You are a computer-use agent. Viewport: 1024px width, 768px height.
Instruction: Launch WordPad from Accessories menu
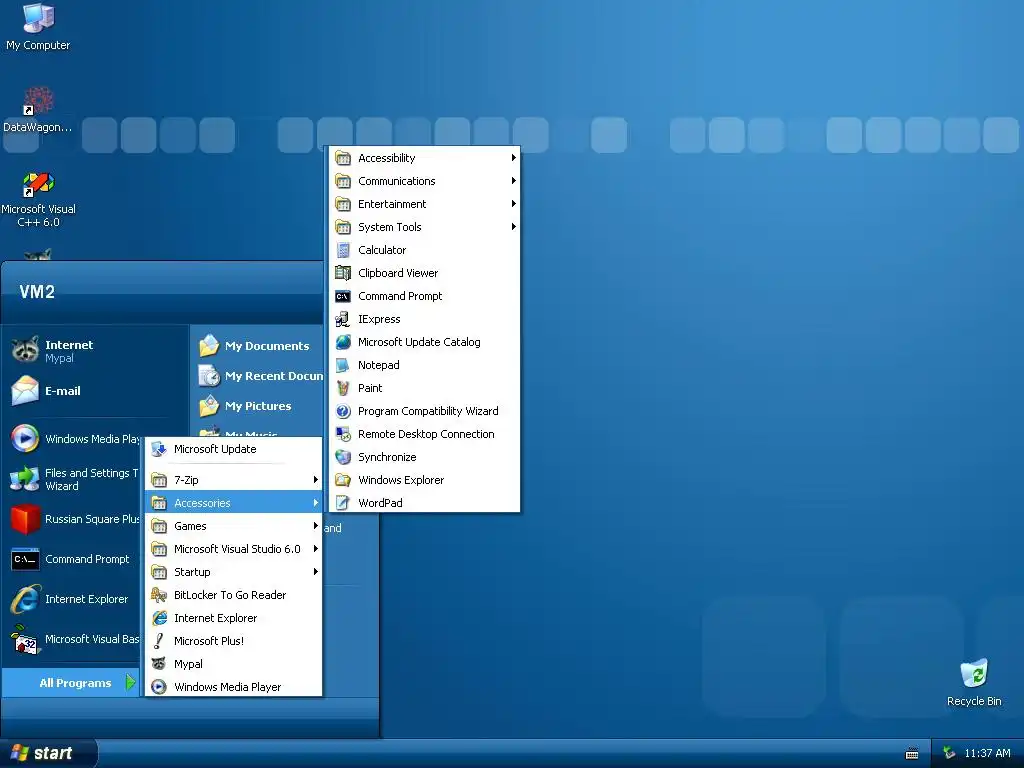point(424,503)
